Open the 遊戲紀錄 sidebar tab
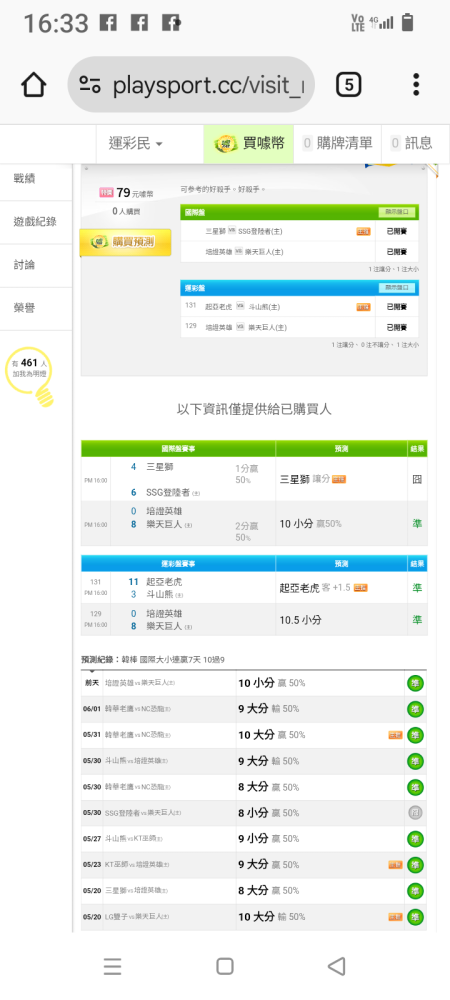 coord(35,222)
